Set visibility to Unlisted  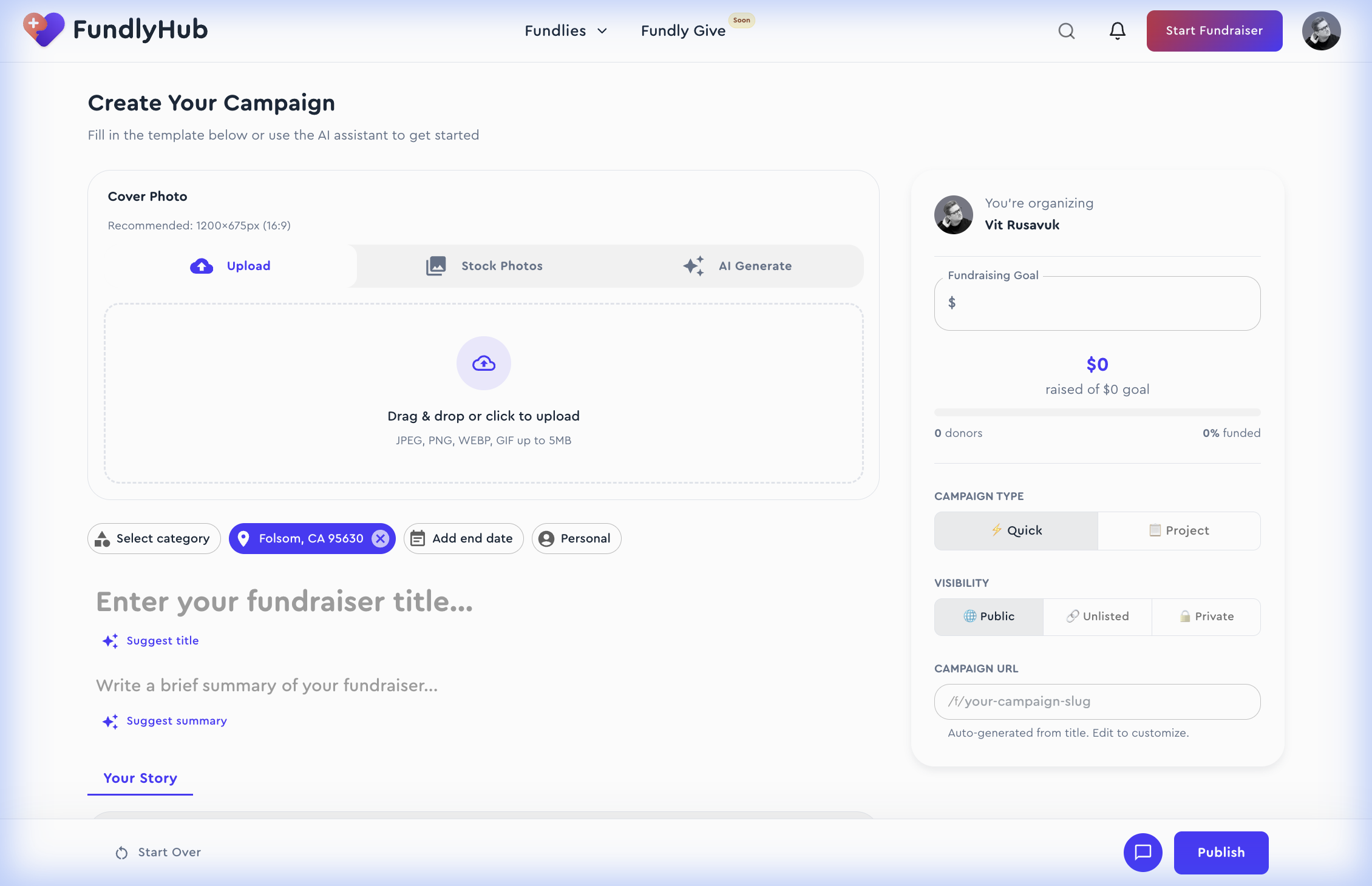(x=1097, y=617)
